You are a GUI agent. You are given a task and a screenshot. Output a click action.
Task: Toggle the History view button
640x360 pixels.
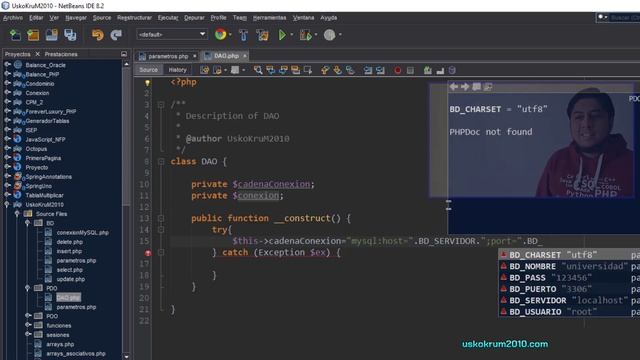tap(178, 70)
